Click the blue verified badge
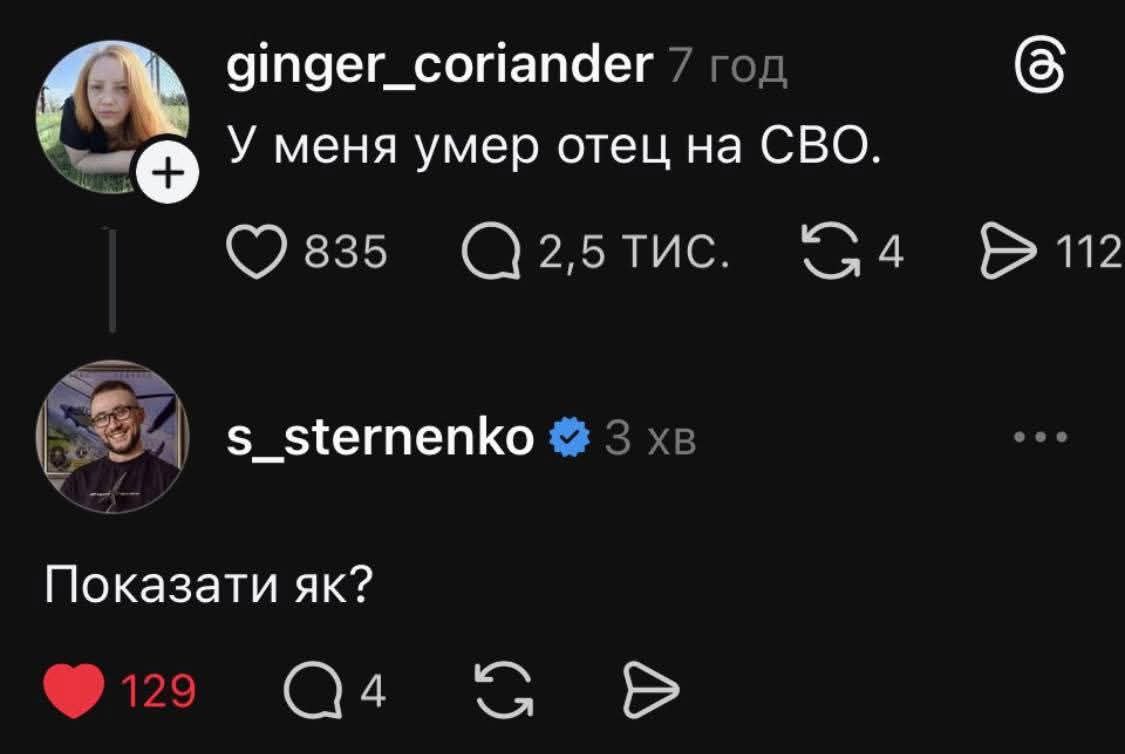Image resolution: width=1125 pixels, height=754 pixels. pyautogui.click(x=570, y=438)
